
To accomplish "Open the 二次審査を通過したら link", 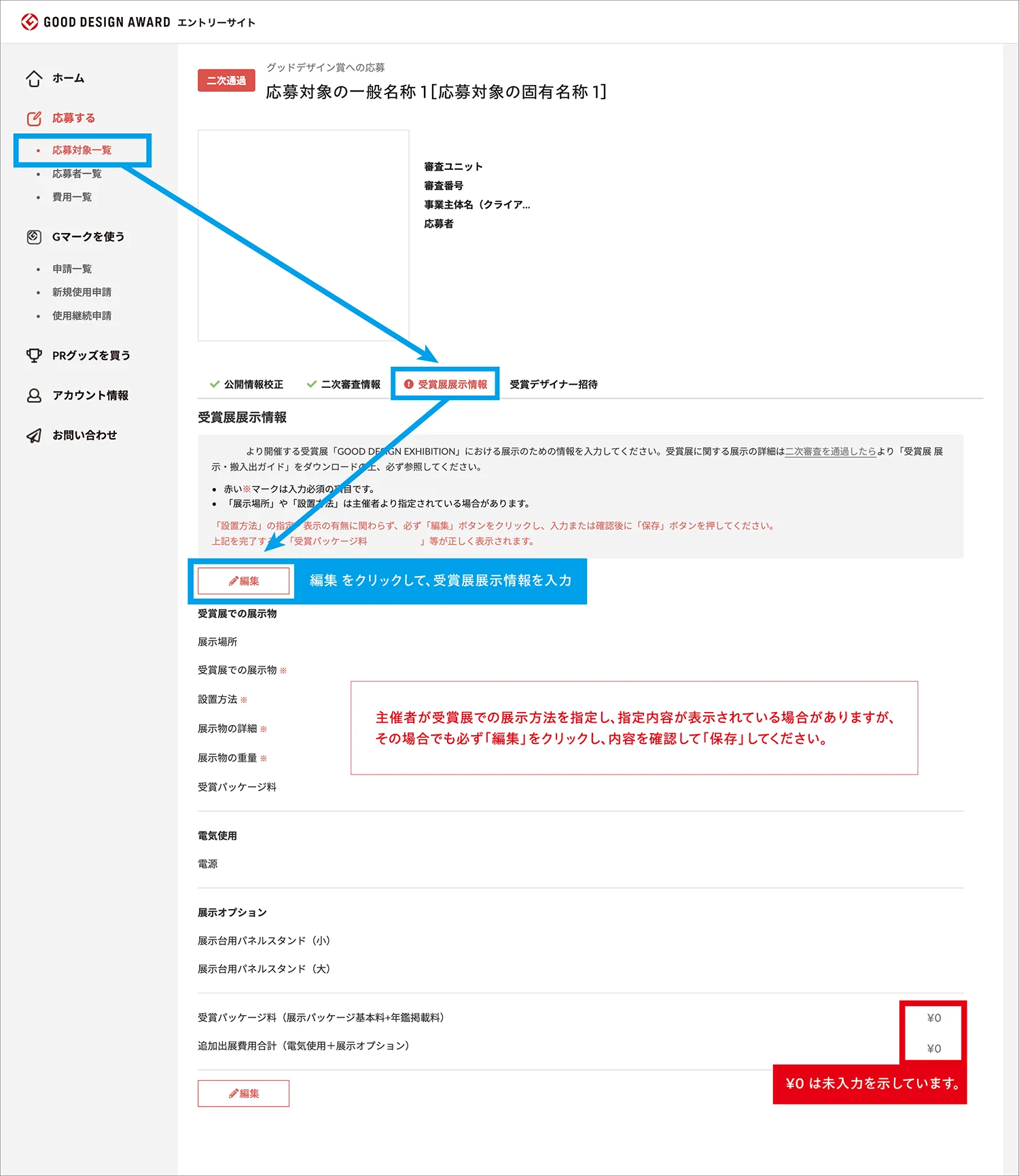I will point(830,451).
